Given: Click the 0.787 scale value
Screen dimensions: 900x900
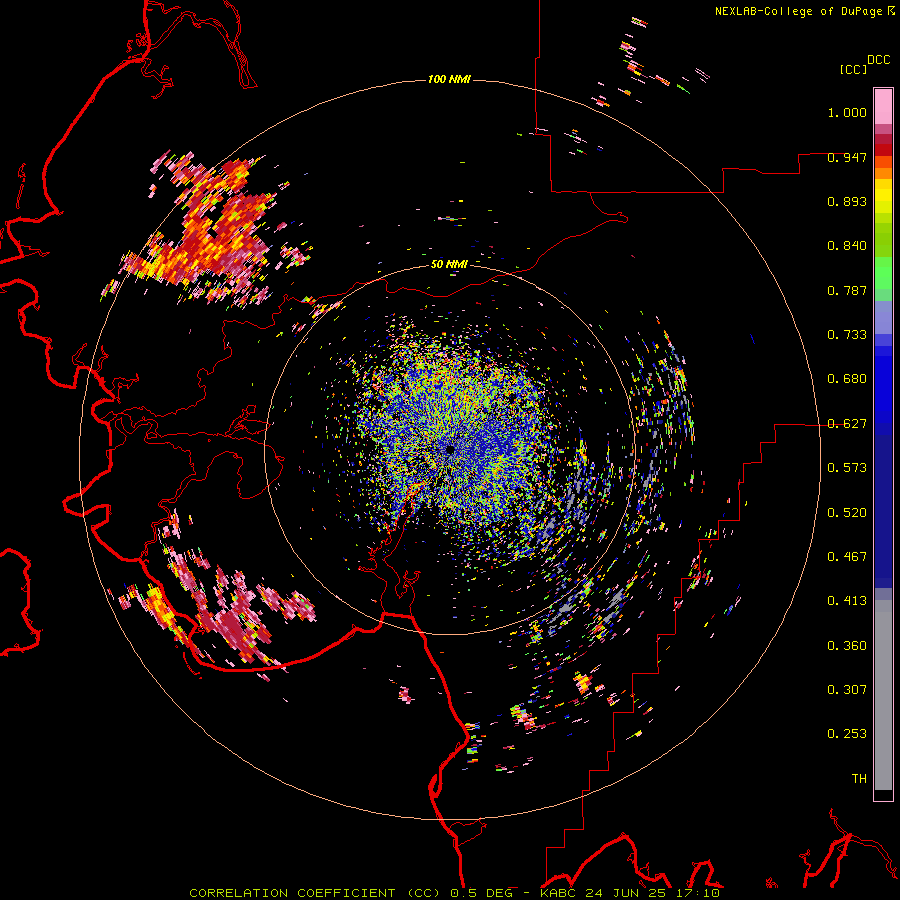Looking at the screenshot, I should [x=847, y=290].
